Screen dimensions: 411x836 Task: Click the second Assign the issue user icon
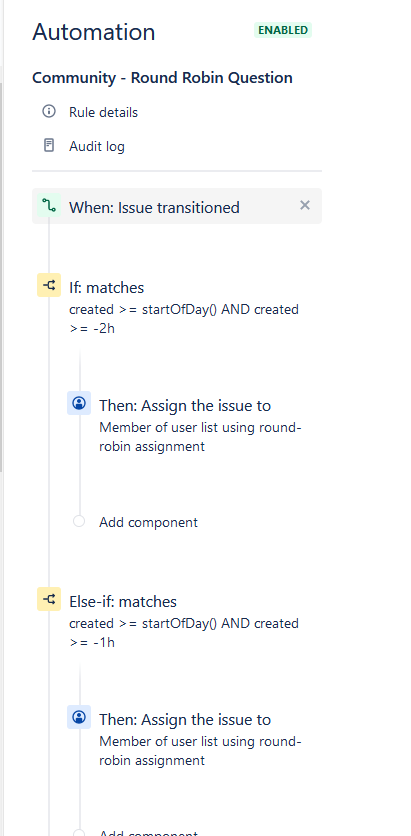tap(79, 717)
